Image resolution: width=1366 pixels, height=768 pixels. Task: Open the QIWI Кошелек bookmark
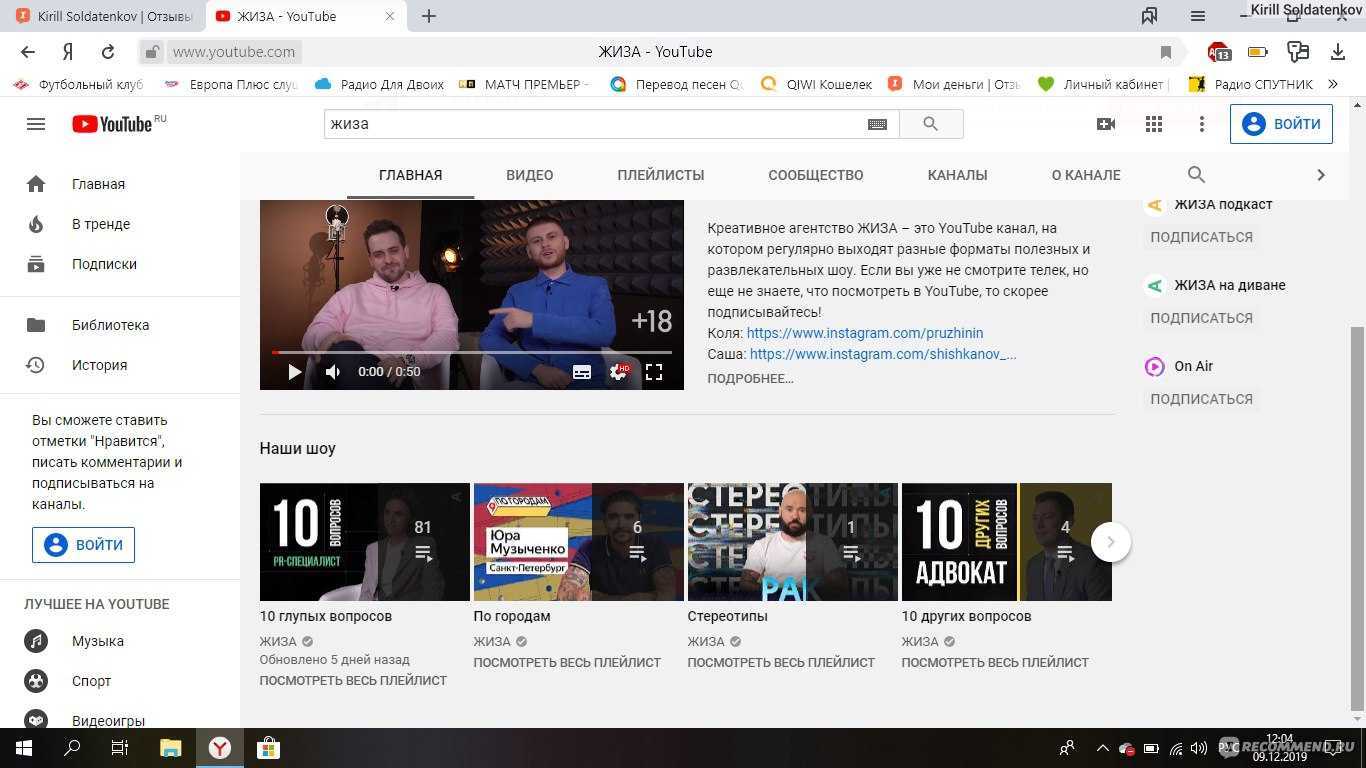click(x=817, y=85)
